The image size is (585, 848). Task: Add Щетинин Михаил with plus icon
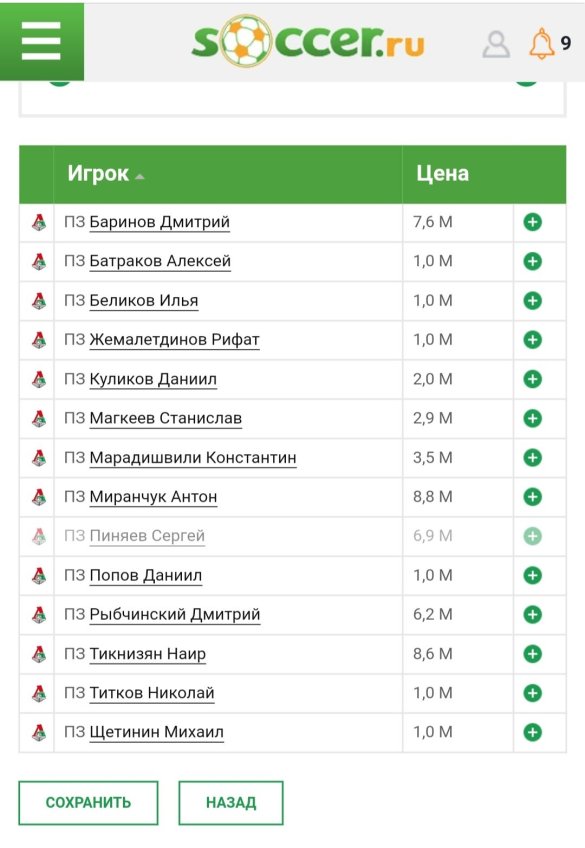pos(533,732)
